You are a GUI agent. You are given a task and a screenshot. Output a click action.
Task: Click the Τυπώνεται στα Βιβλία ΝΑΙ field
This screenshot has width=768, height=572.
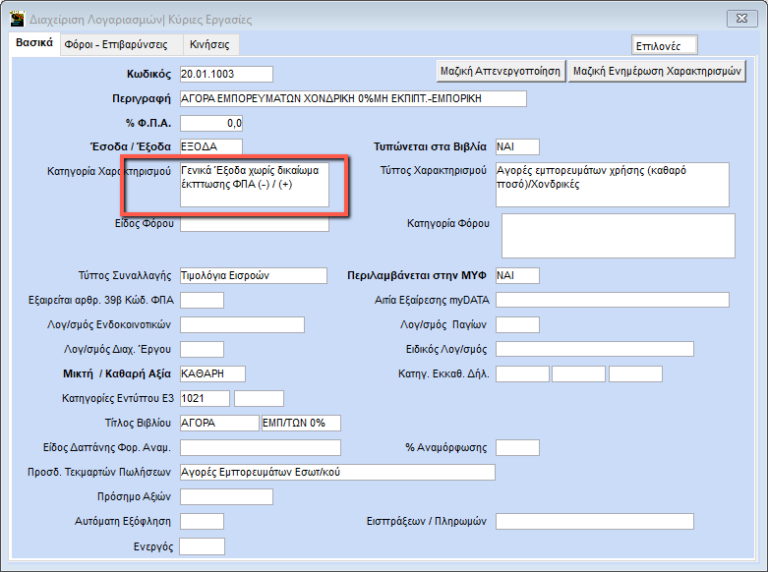click(x=516, y=148)
